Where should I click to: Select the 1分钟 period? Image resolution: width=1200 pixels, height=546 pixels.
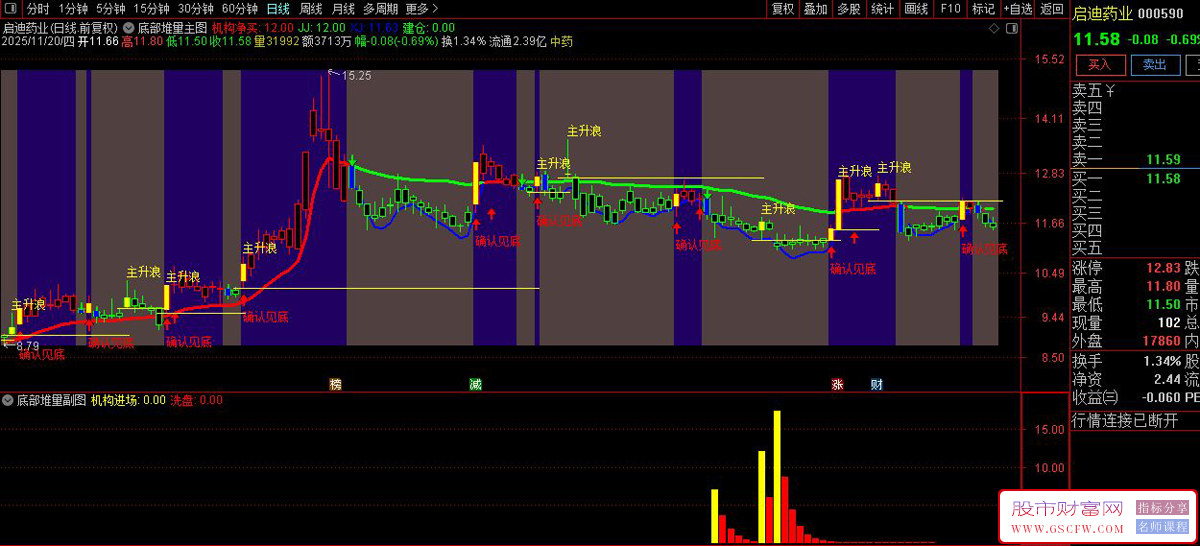click(x=73, y=9)
